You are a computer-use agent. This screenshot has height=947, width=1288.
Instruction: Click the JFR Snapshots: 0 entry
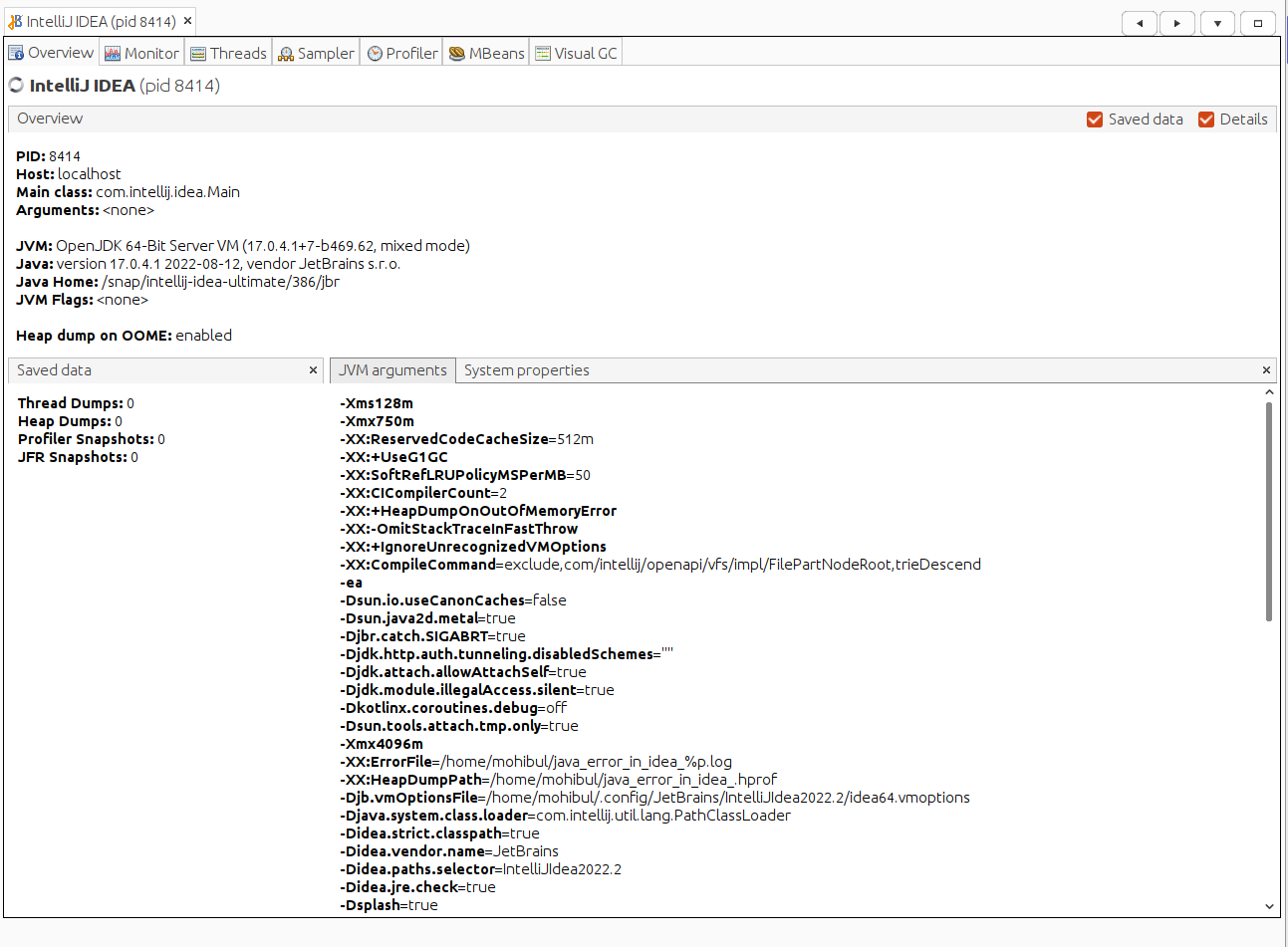pyautogui.click(x=78, y=457)
